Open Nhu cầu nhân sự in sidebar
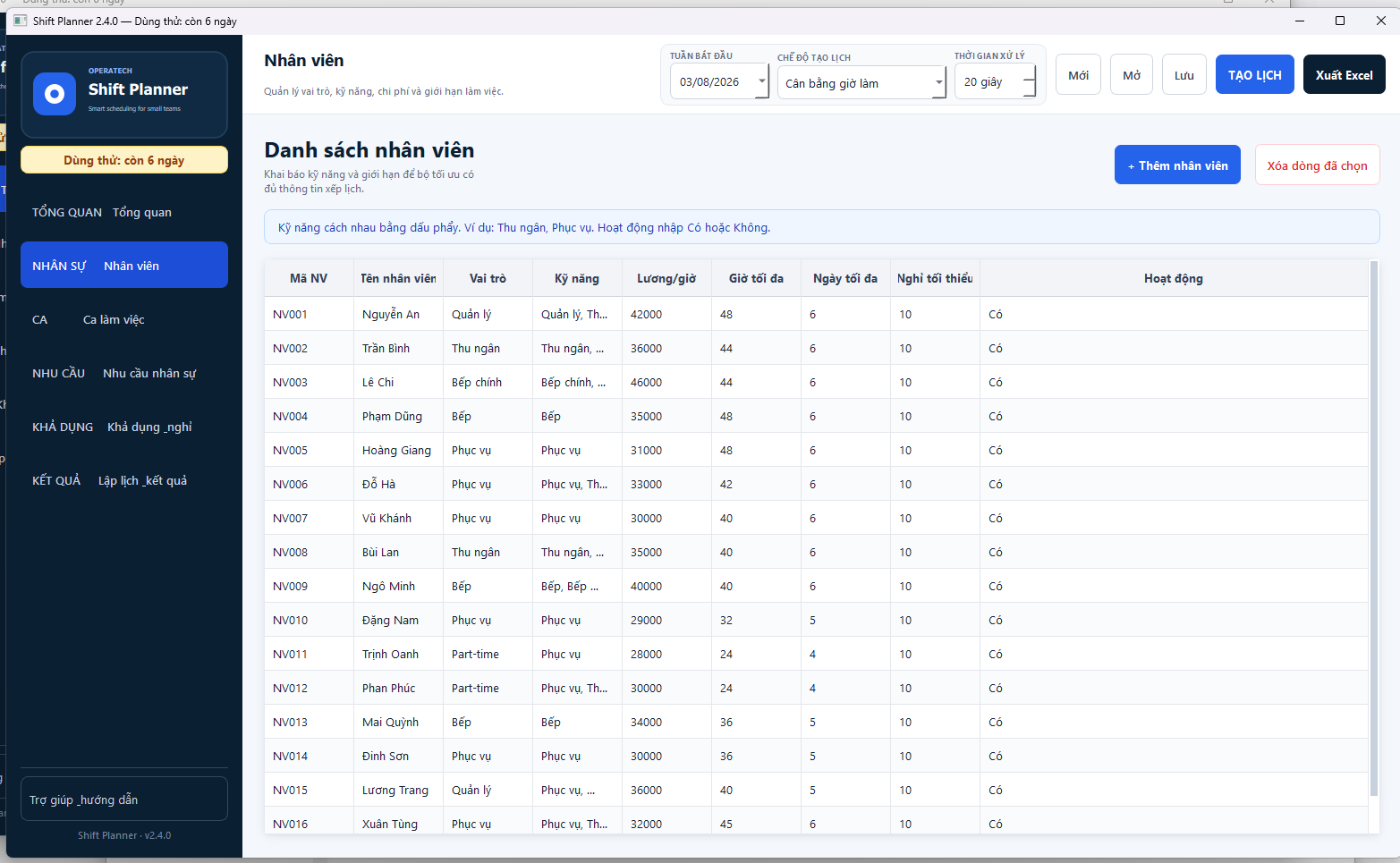The height and width of the screenshot is (863, 1400). coord(124,373)
